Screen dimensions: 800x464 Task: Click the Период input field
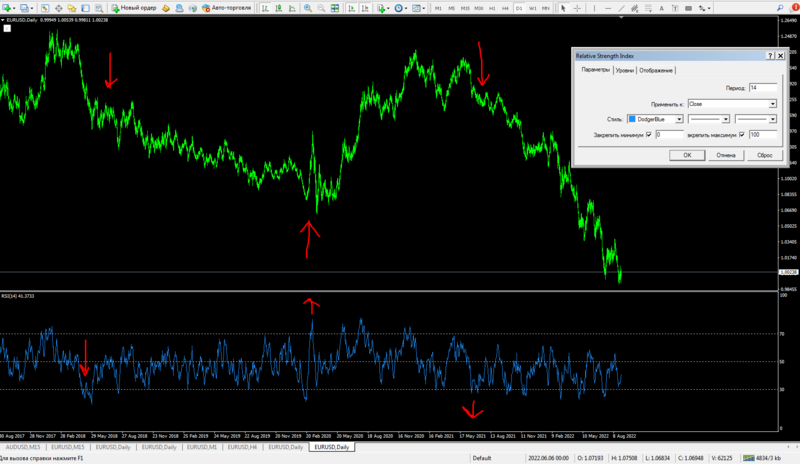tap(763, 88)
